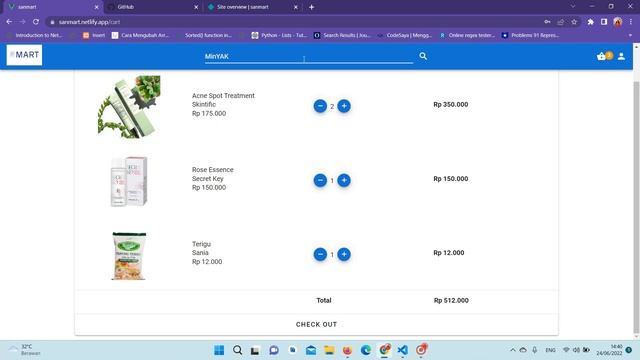Screen dimensions: 640x360
Task: Switch to the GitHub browser tab
Action: [x=153, y=7]
